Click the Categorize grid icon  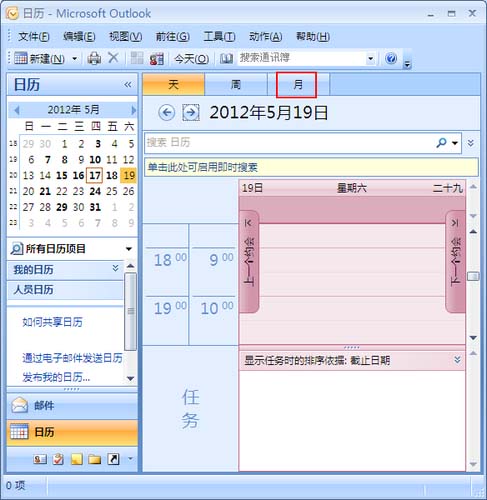click(137, 58)
